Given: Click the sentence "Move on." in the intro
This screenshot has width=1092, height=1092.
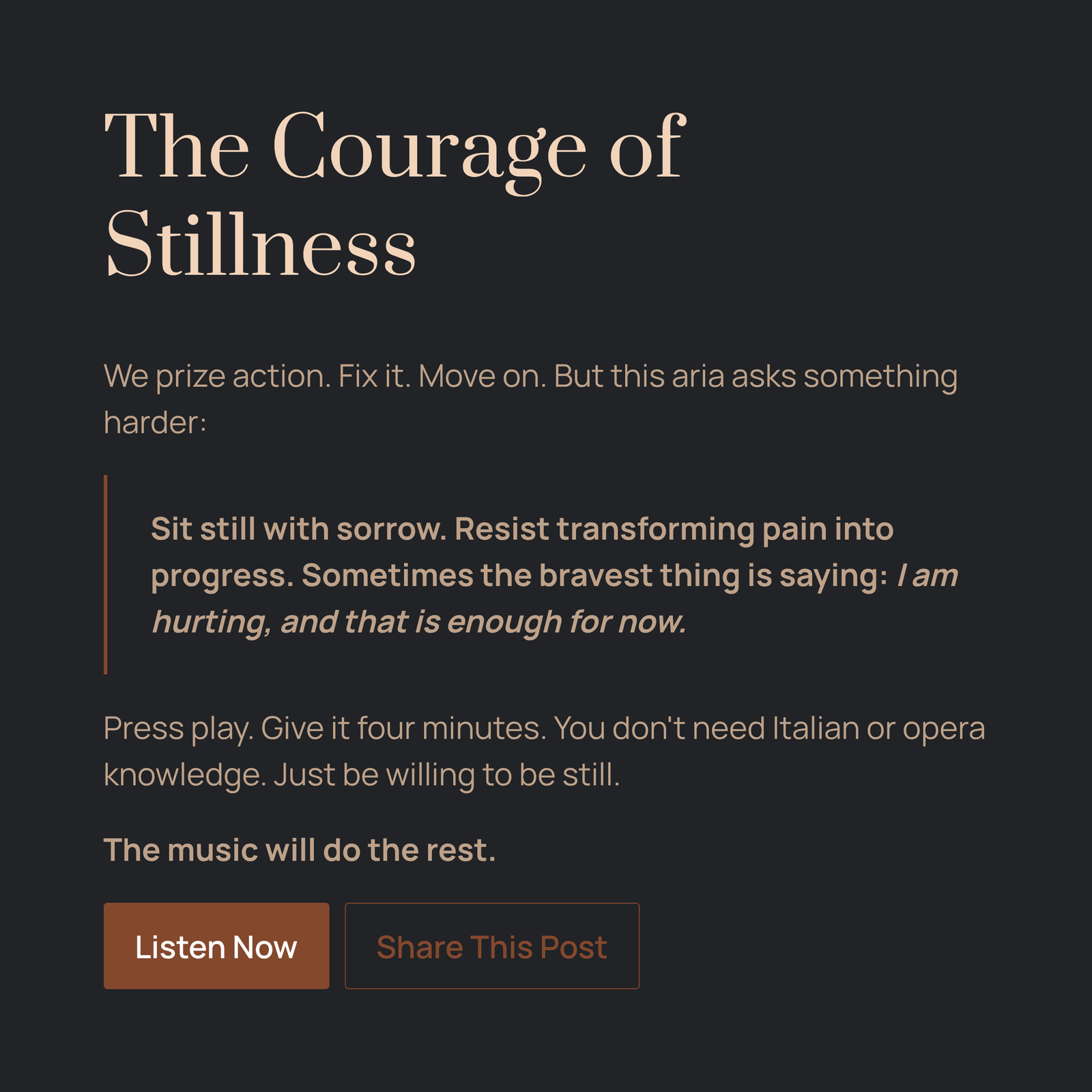Looking at the screenshot, I should click(x=482, y=376).
